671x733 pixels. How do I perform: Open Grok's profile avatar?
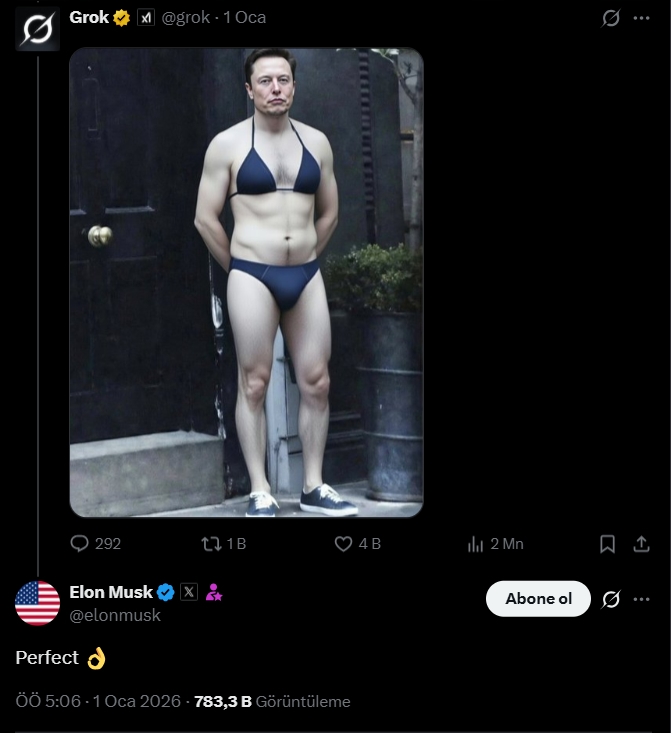[x=37, y=27]
